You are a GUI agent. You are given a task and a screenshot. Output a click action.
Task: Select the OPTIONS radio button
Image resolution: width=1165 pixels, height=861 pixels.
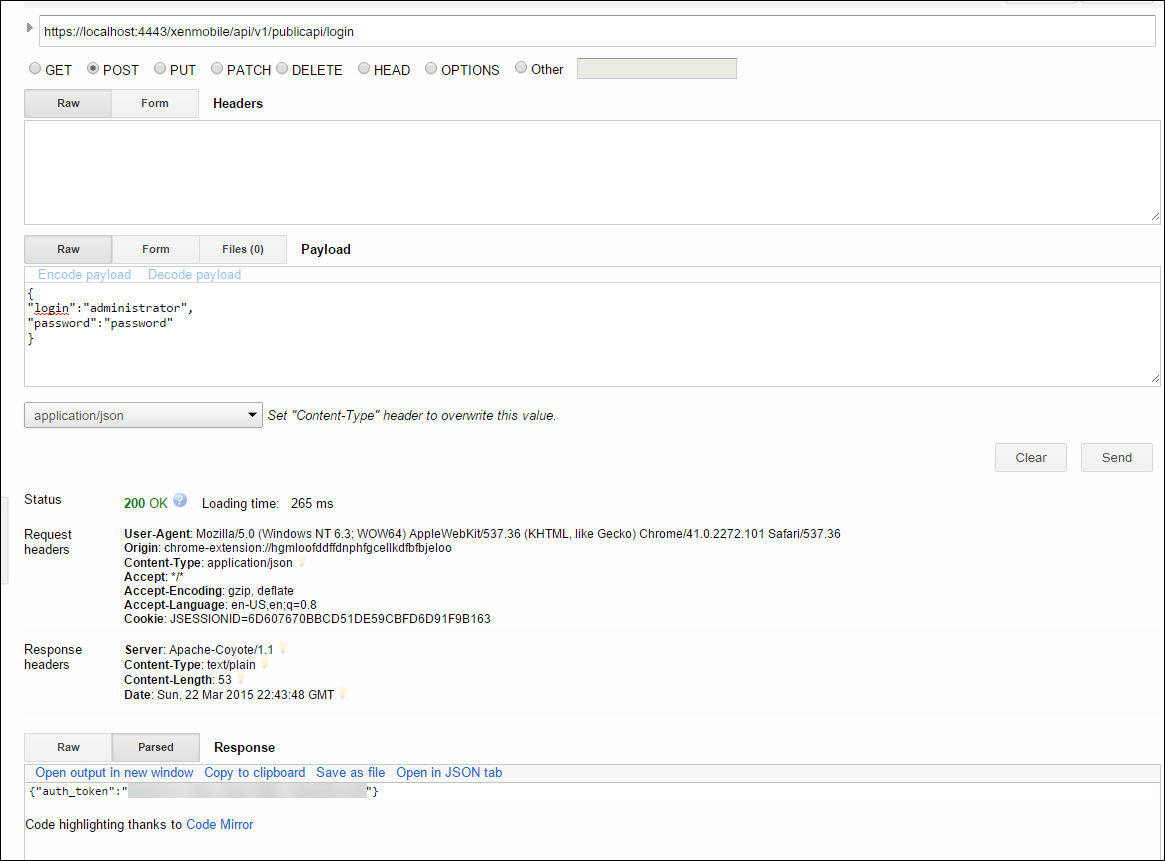(x=431, y=70)
